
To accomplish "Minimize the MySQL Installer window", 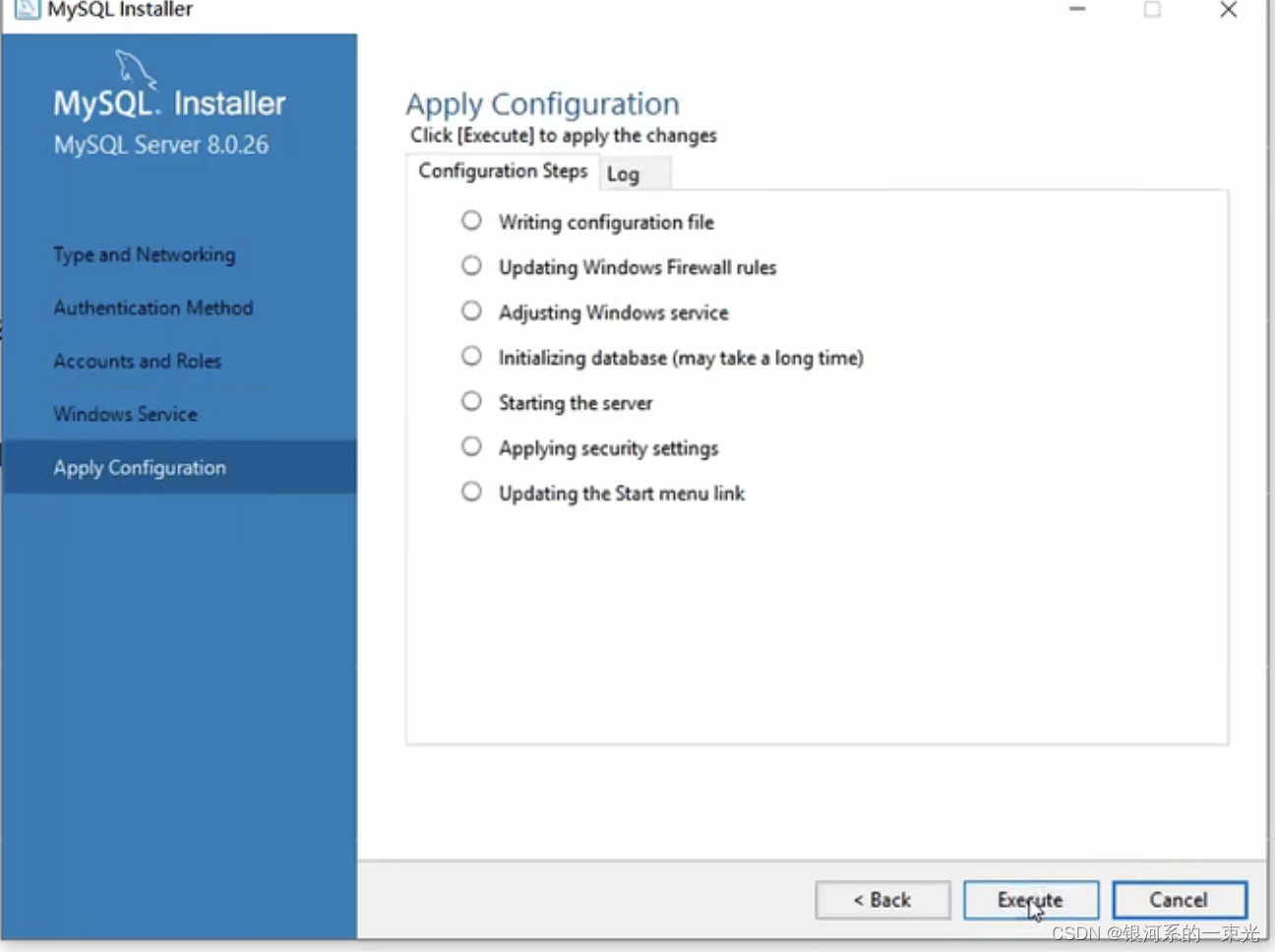I will tap(1078, 10).
